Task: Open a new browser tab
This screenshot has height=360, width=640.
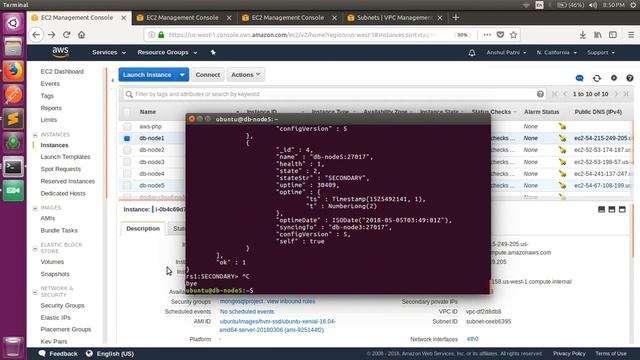Action: (456, 18)
